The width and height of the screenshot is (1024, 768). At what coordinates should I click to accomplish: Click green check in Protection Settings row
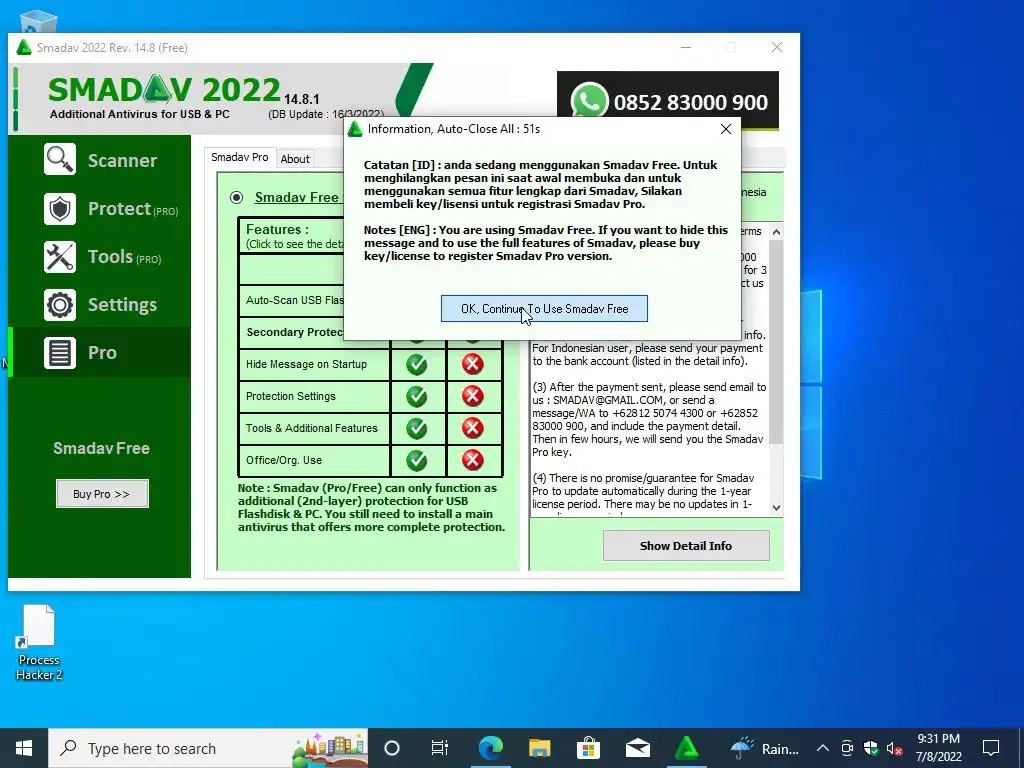417,396
